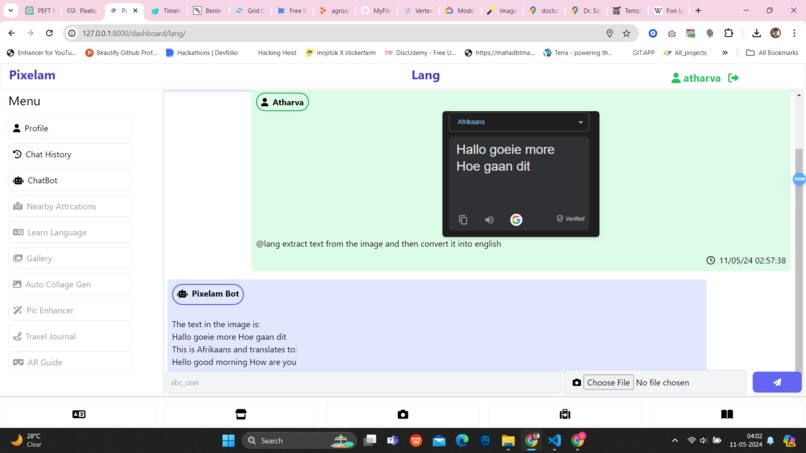Open Visual Studio Code from taskbar
Screen dimensions: 806x453
coord(554,441)
